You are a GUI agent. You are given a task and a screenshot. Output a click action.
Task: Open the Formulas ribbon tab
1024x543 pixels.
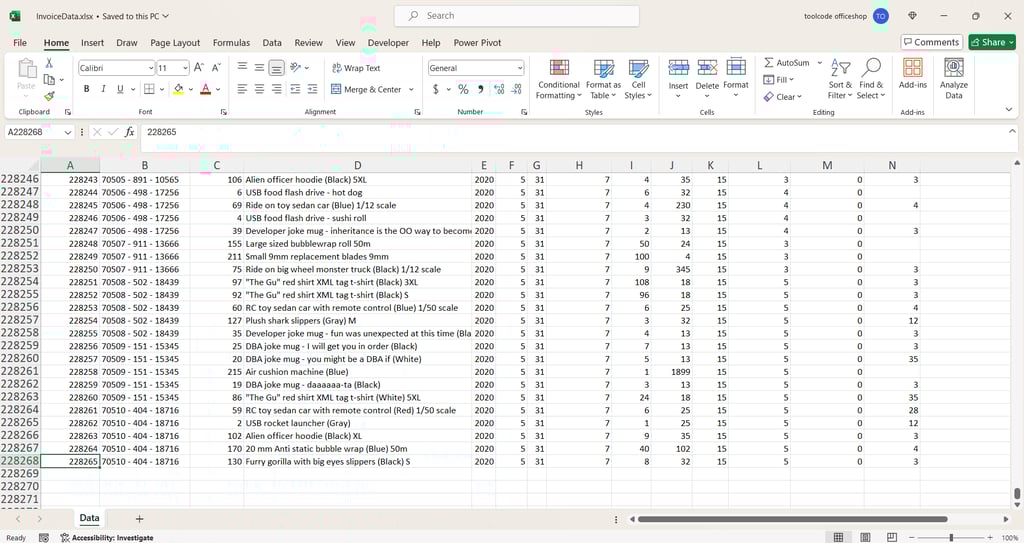click(x=231, y=43)
